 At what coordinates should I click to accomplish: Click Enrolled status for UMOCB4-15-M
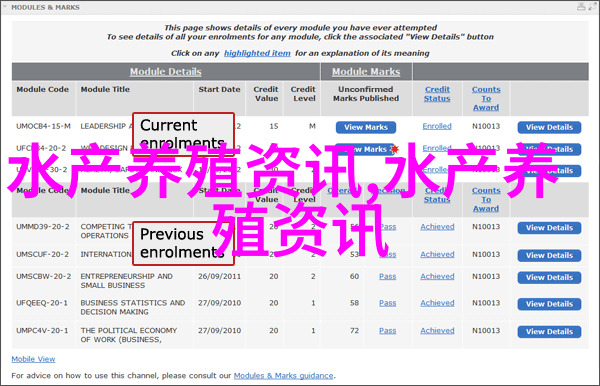437,126
